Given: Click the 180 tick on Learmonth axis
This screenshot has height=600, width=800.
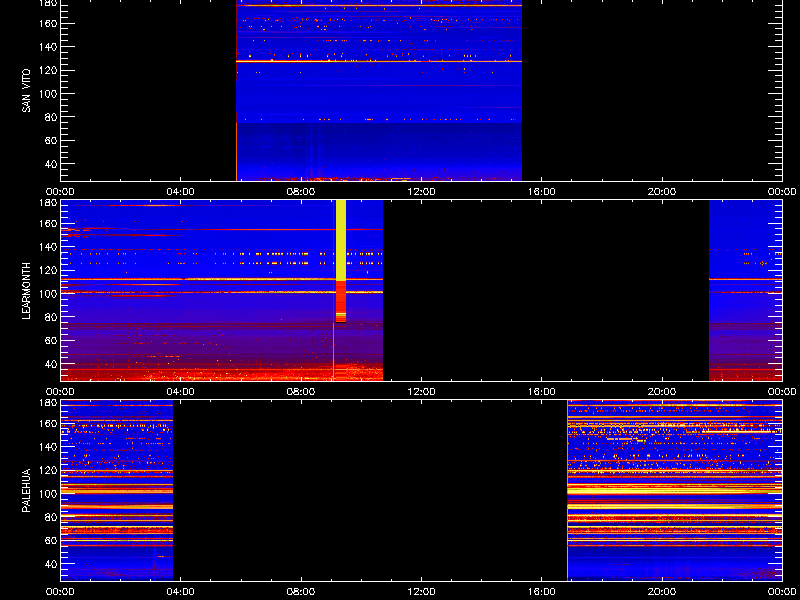Looking at the screenshot, I should pyautogui.click(x=48, y=203).
